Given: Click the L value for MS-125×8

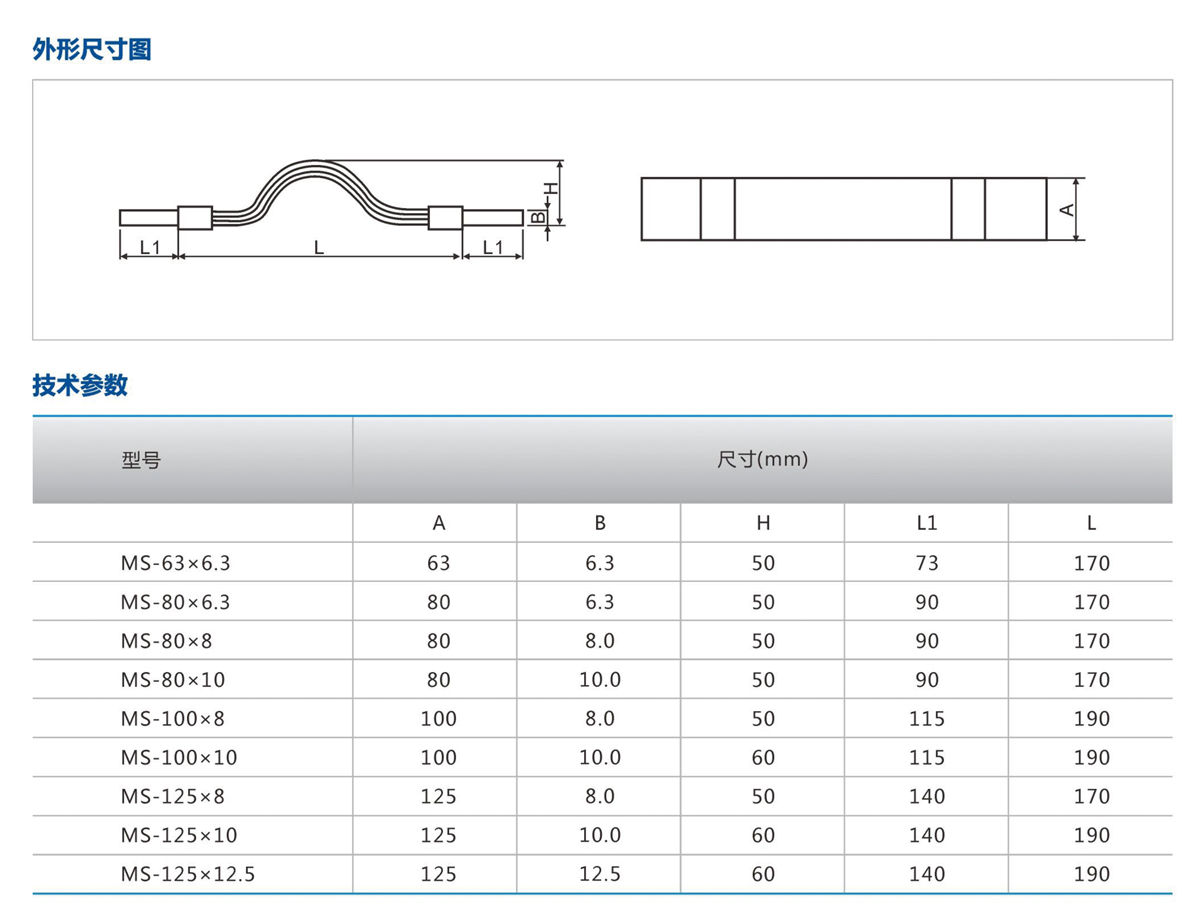Looking at the screenshot, I should coord(1091,797).
